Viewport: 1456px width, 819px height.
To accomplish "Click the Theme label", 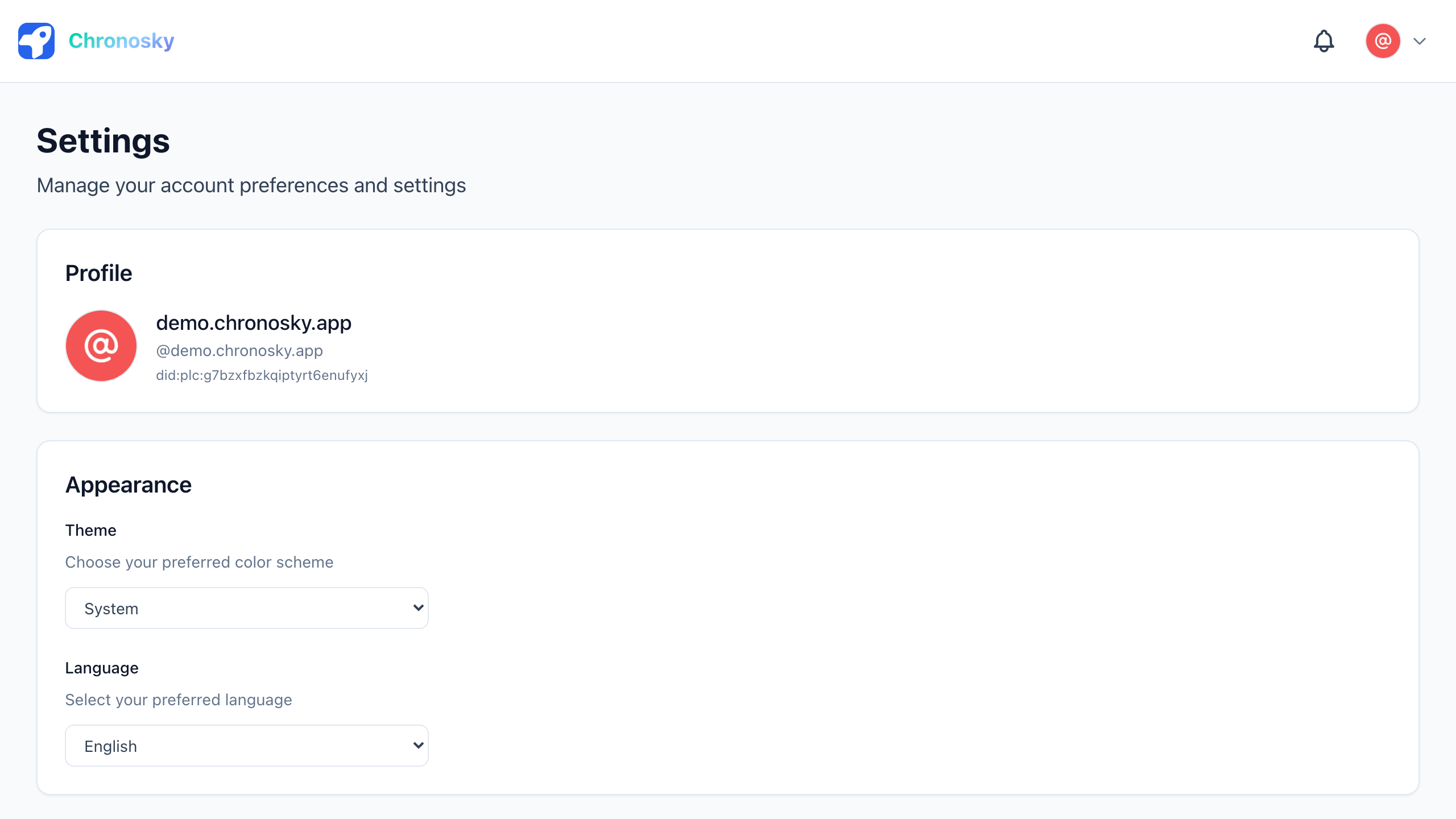I will [x=91, y=530].
